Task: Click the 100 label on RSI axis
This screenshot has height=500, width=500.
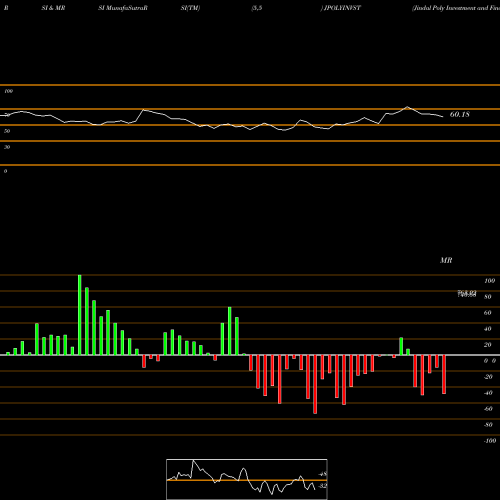Action: [x=8, y=91]
